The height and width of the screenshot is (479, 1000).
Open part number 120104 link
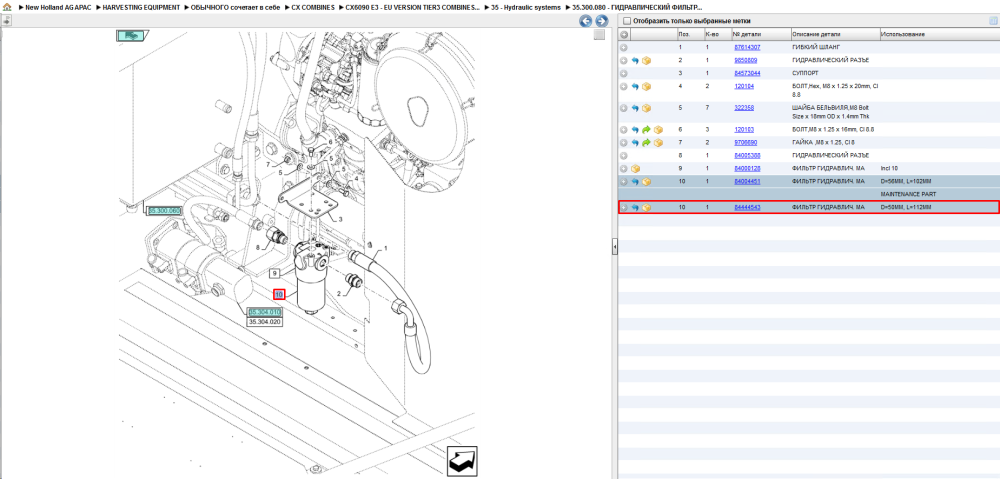click(743, 85)
